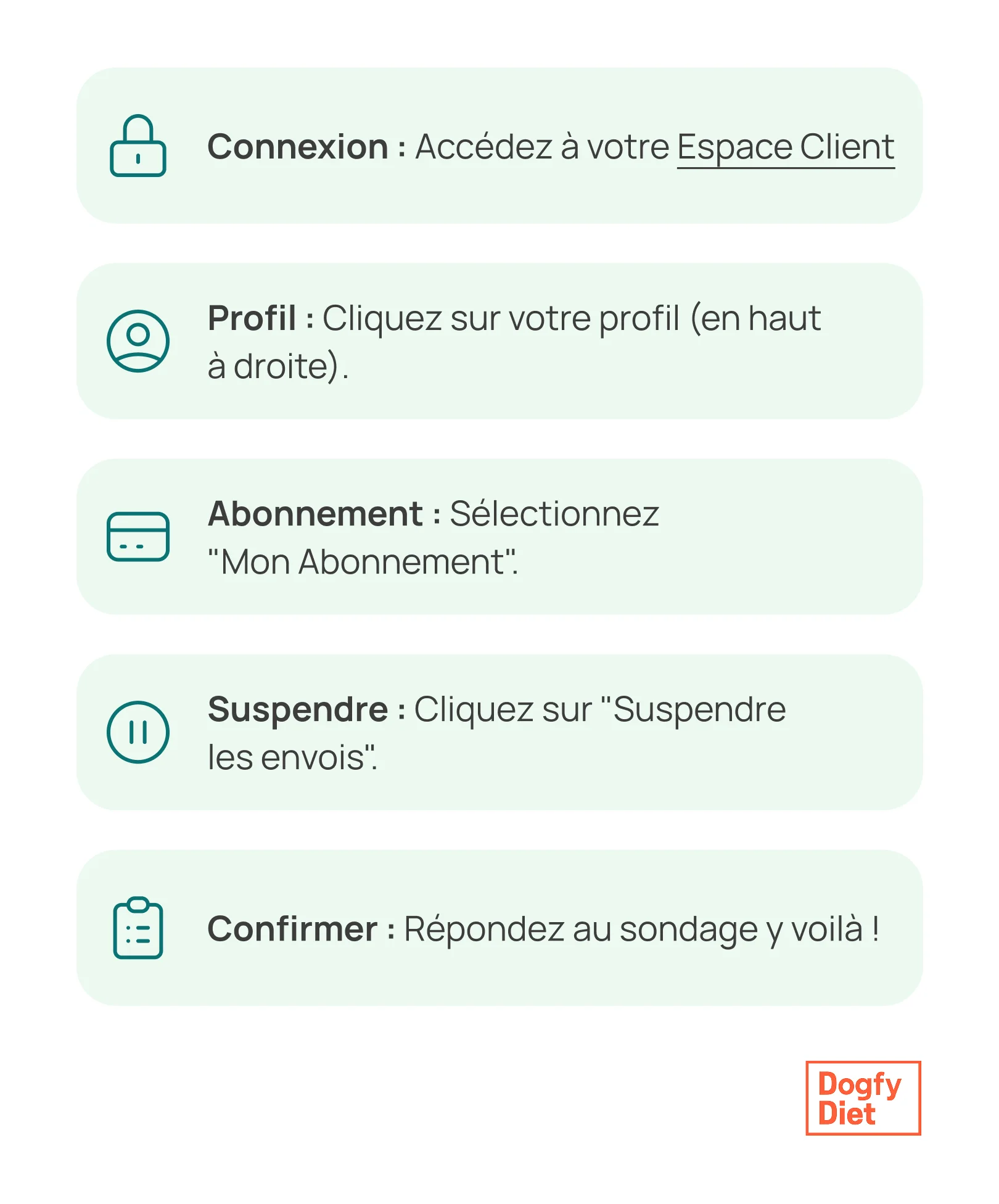
Task: Click the bold Abonnement heading
Action: pos(315,514)
